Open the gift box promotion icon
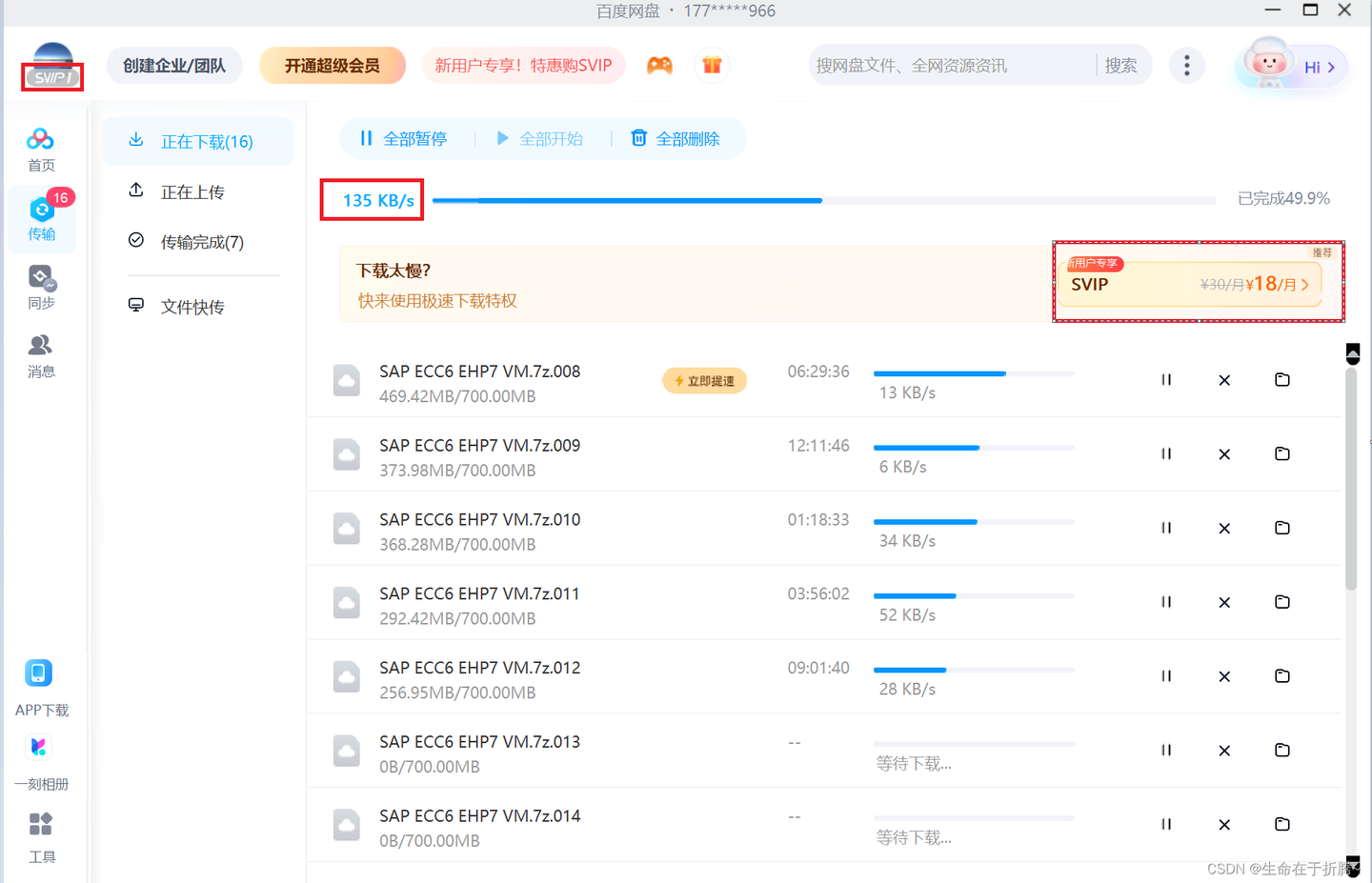Image resolution: width=1372 pixels, height=883 pixels. coord(712,65)
